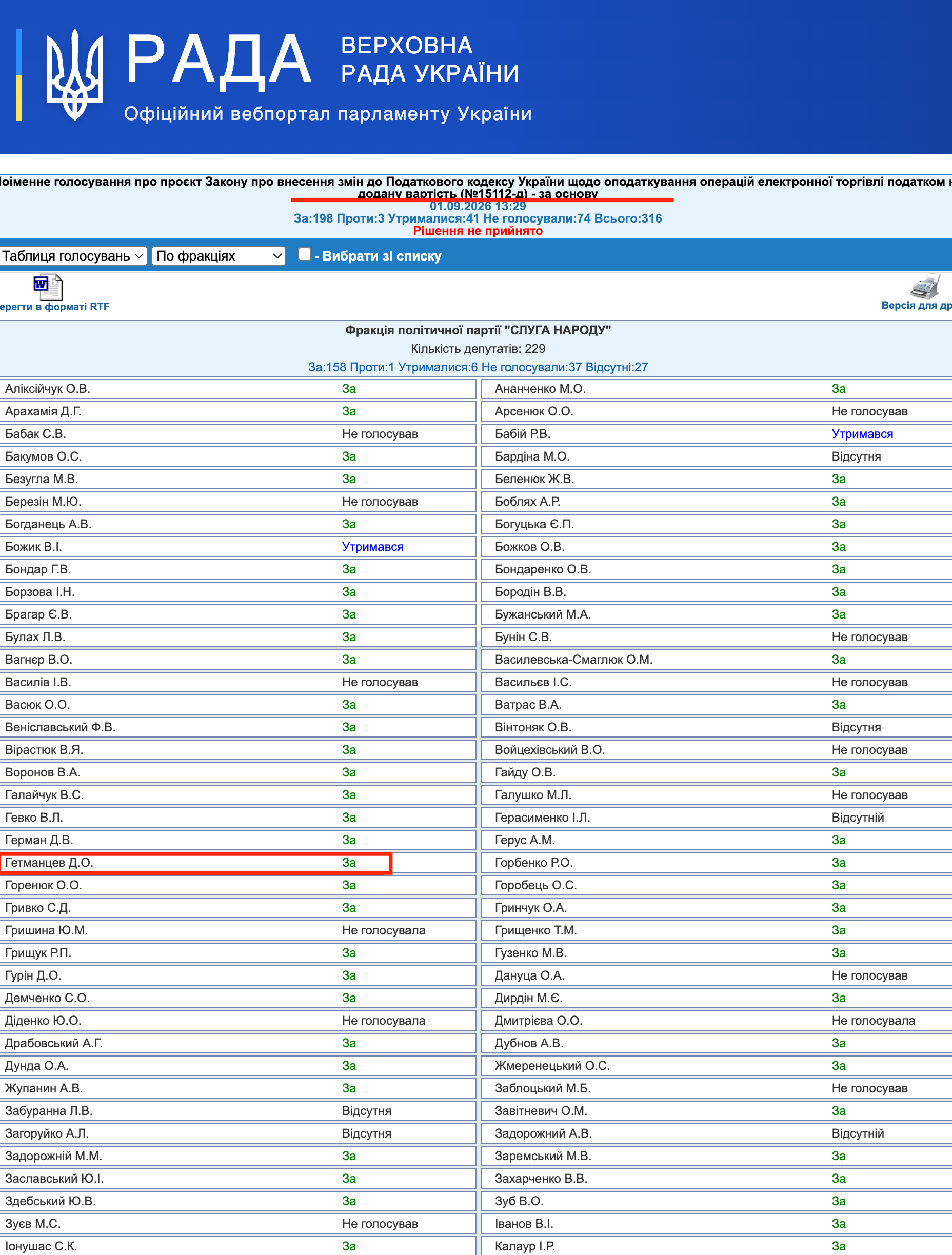Click 'Не голосував' for Галушко М.Л.
Viewport: 952px width, 1255px height.
pos(869,795)
